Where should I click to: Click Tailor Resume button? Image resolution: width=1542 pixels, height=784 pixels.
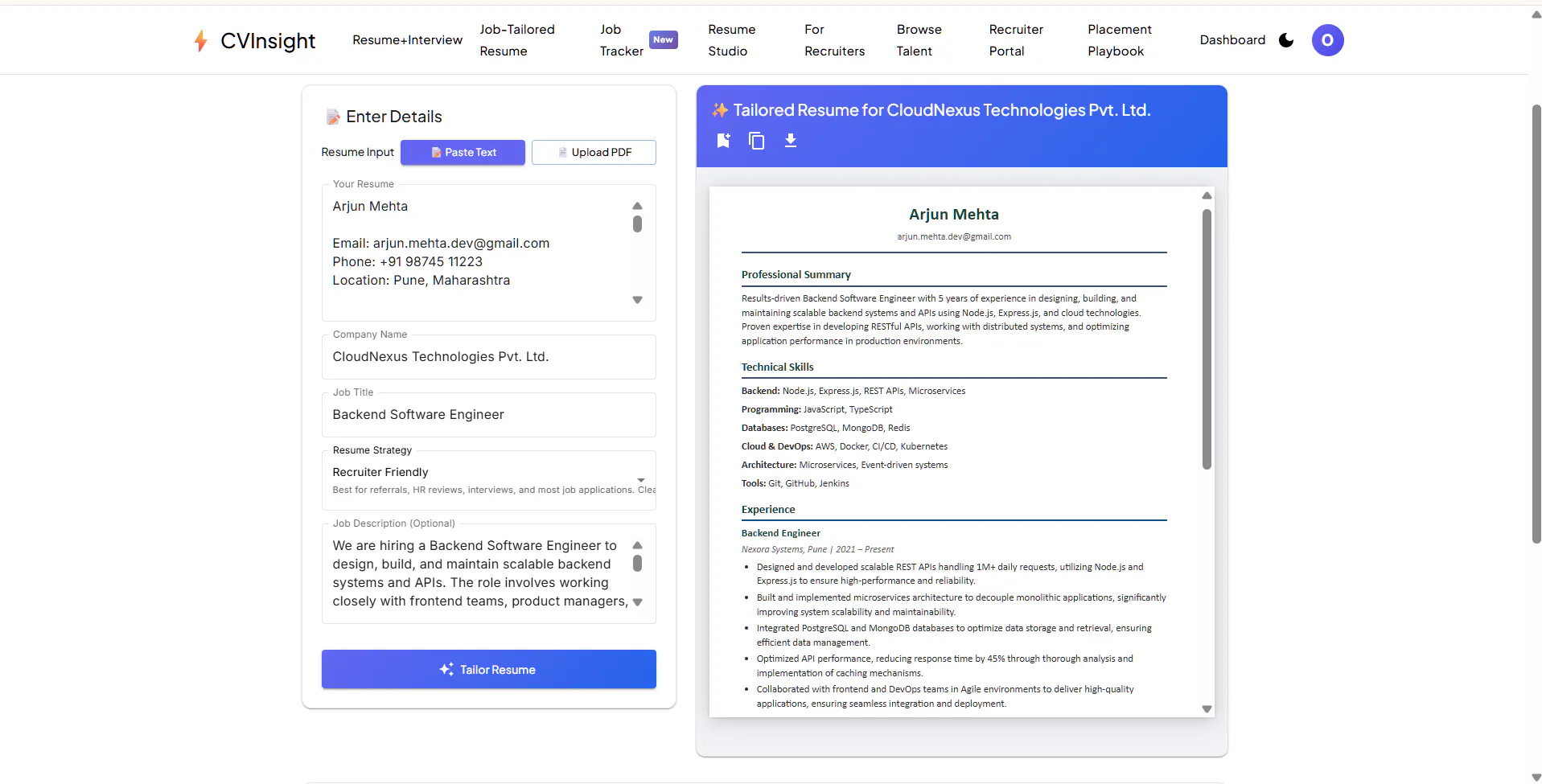pos(489,669)
